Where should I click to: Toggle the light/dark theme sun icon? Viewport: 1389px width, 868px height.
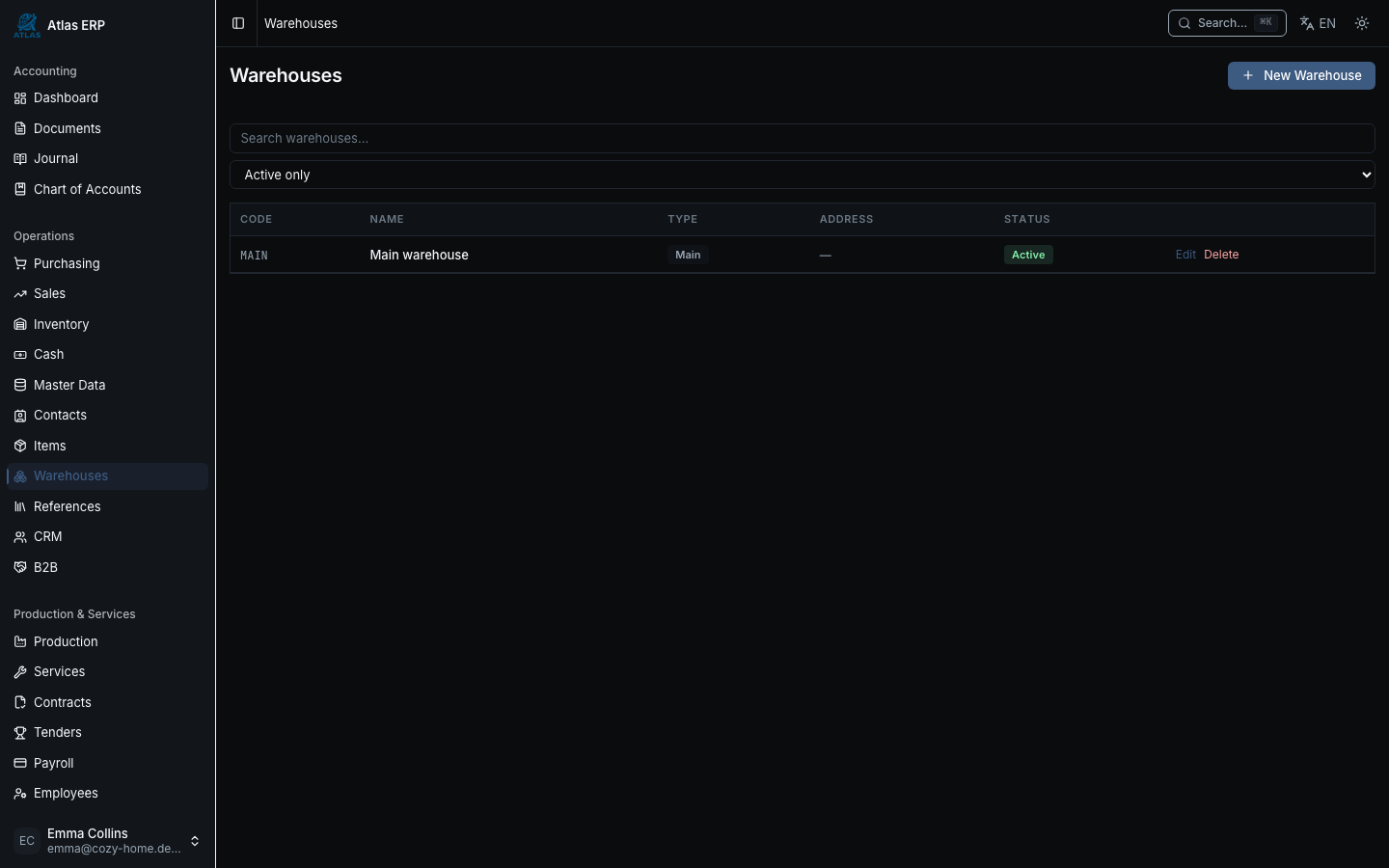1362,23
